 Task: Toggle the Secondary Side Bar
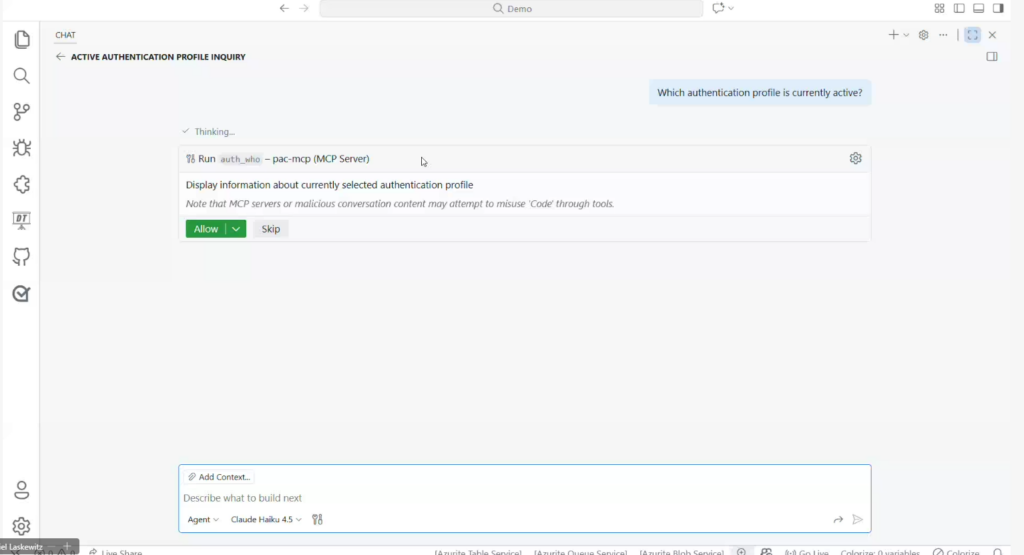point(998,8)
